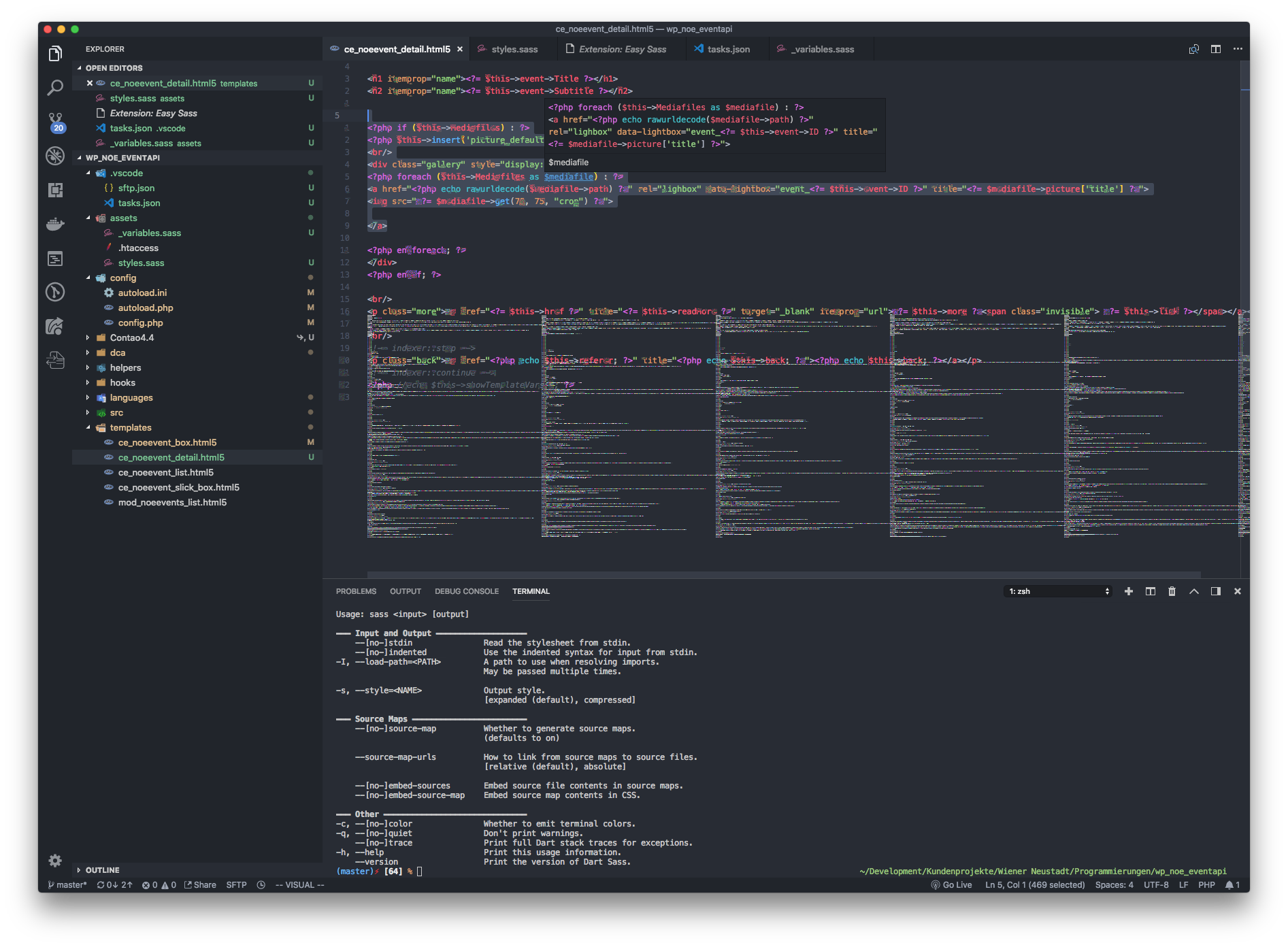Toggle terminal panel maximize with chevron-up
The image size is (1288, 947).
[x=1194, y=591]
